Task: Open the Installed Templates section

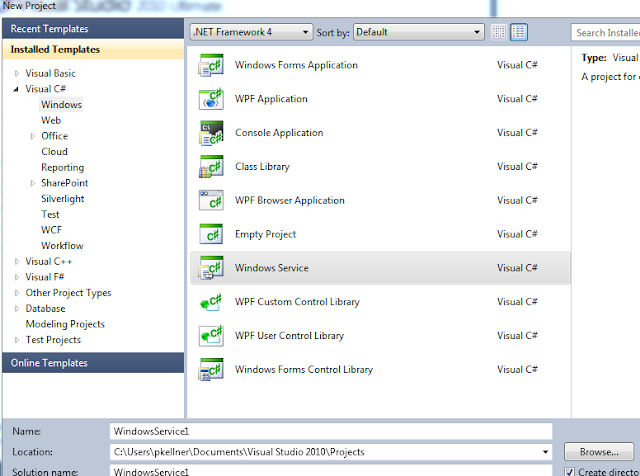Action: (x=93, y=49)
